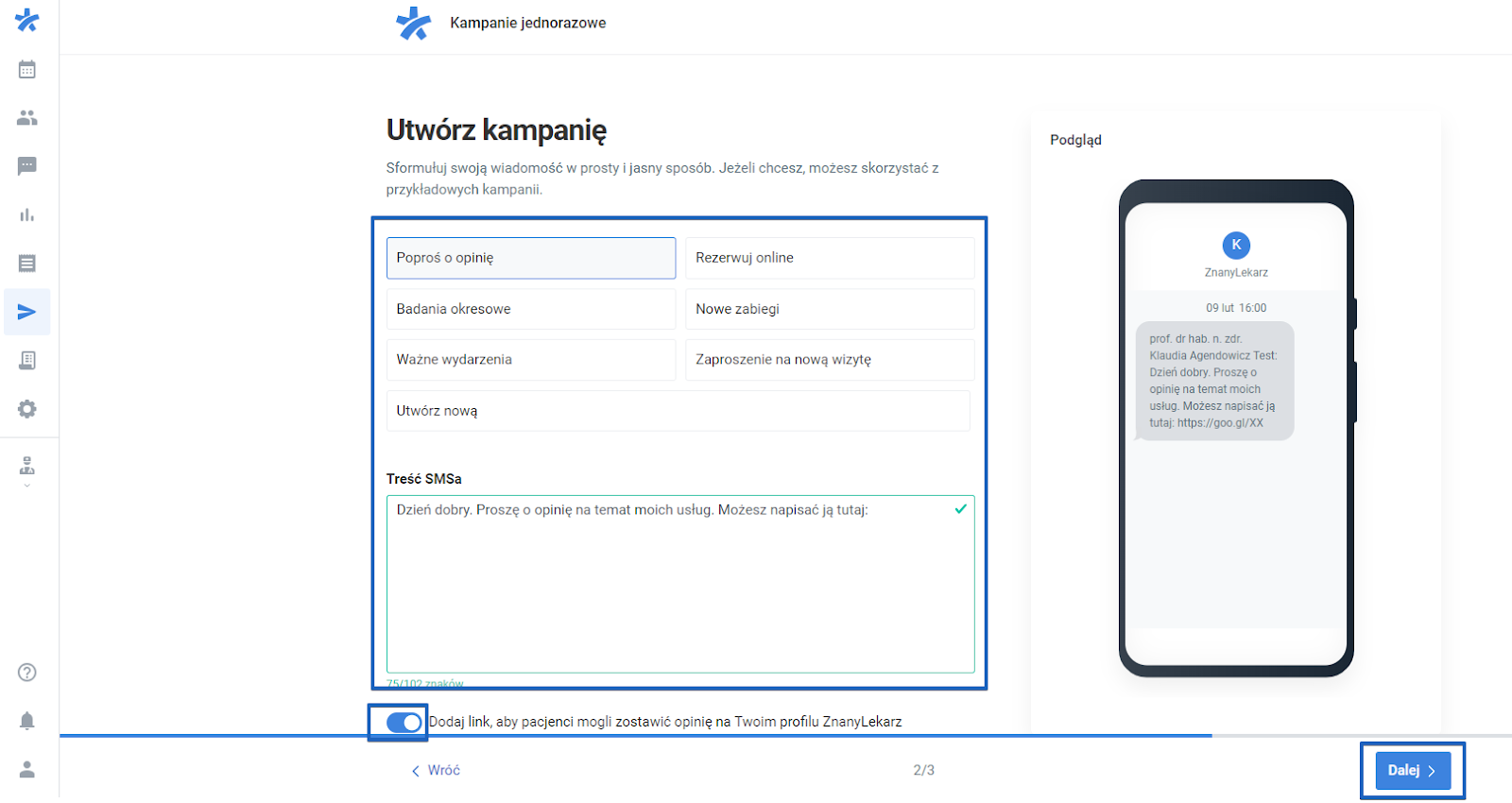
Task: Go back using the Wróć link
Action: [x=436, y=771]
